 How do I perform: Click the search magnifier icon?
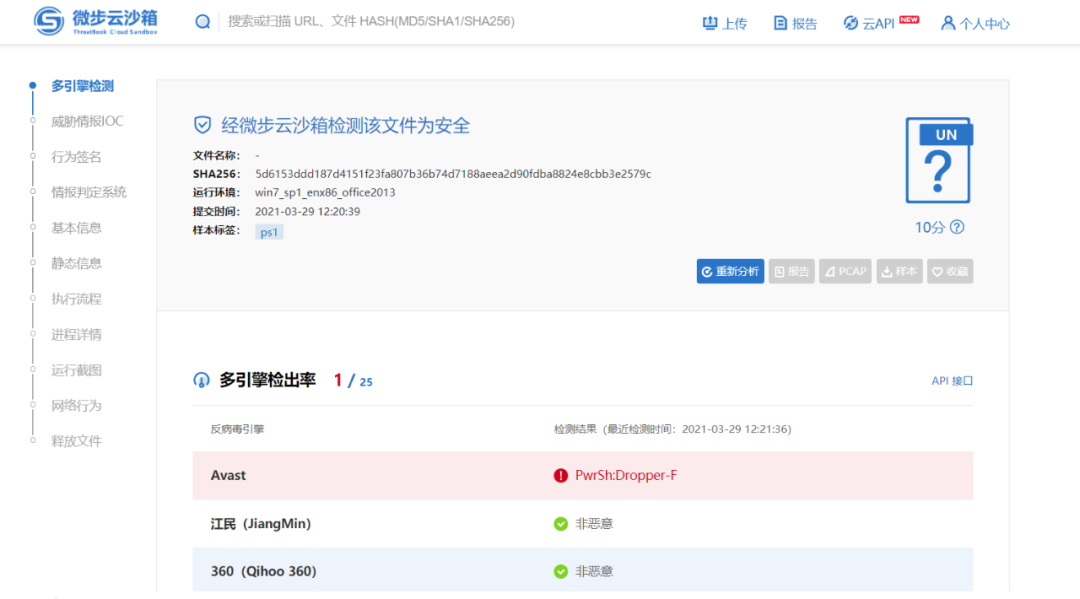202,22
